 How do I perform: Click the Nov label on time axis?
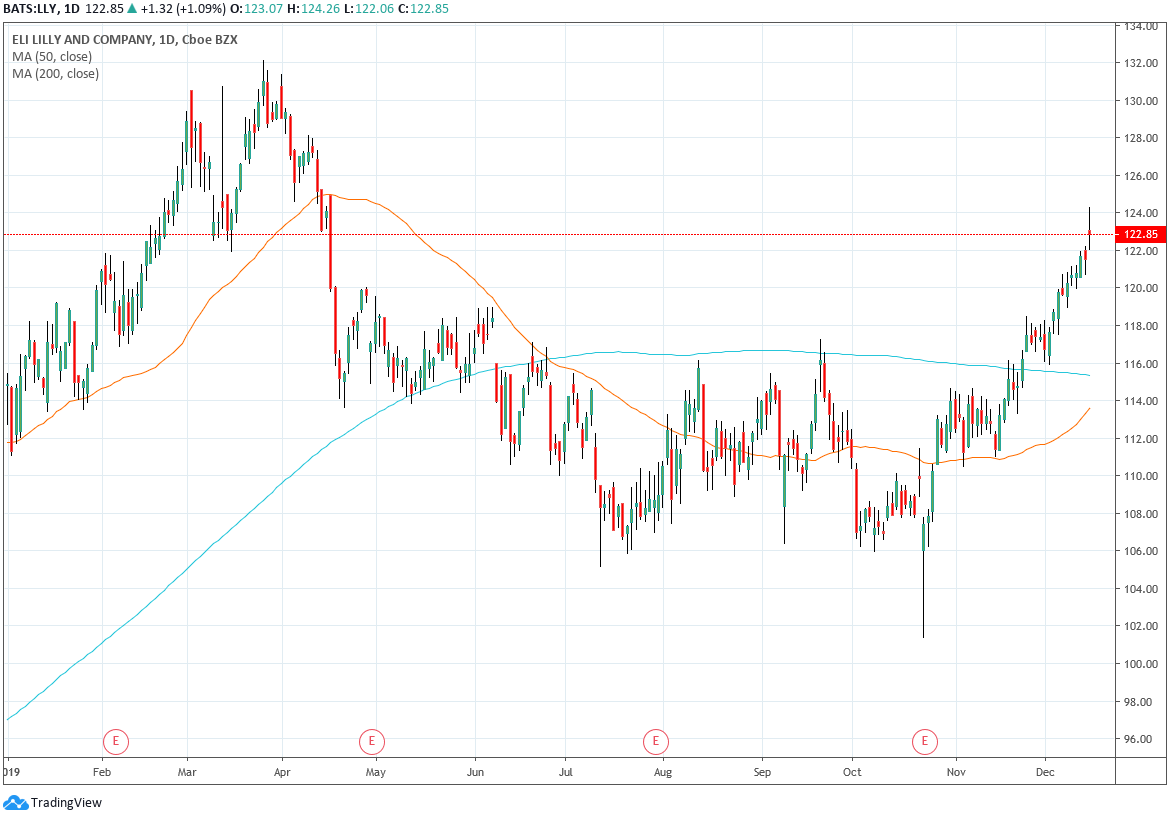pyautogui.click(x=956, y=771)
